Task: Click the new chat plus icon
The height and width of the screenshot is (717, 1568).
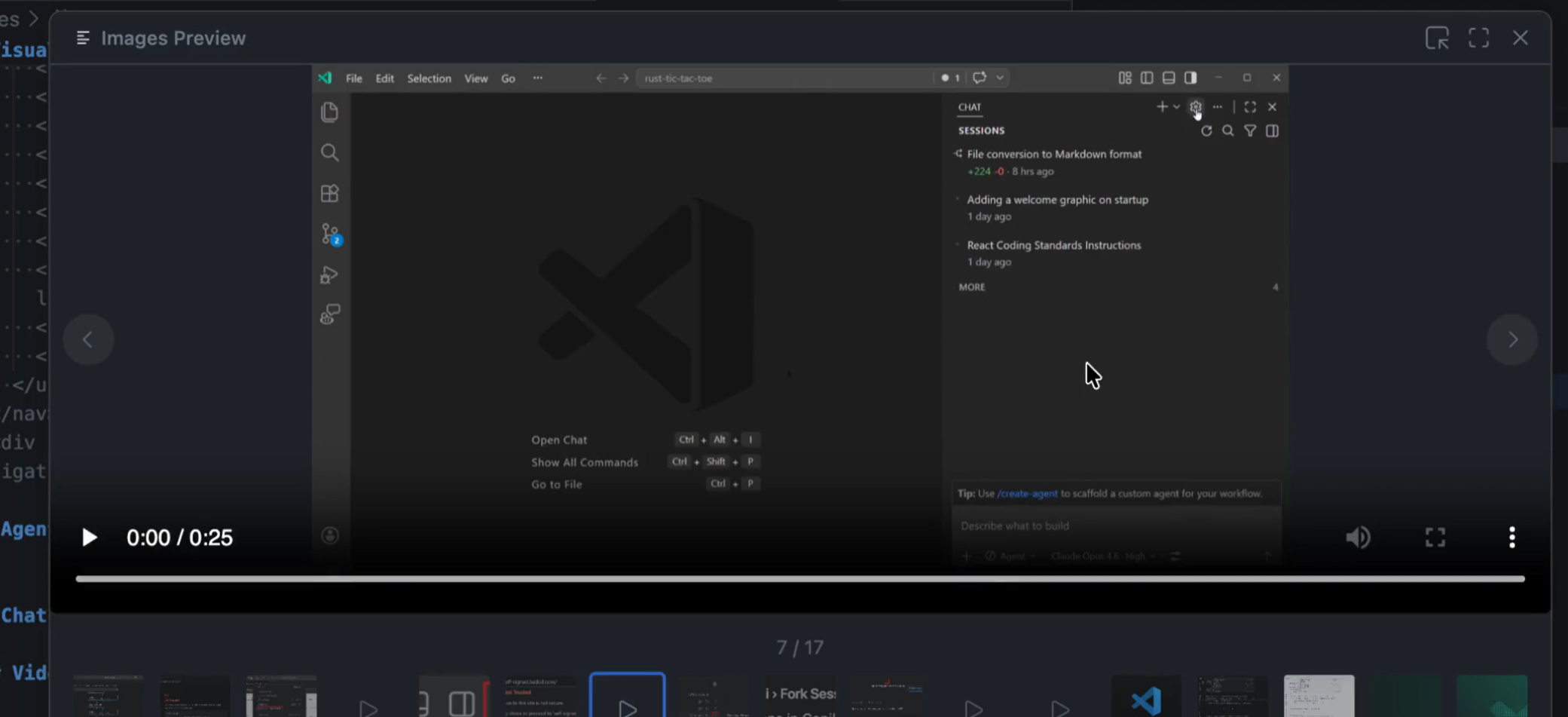Action: [x=1162, y=107]
